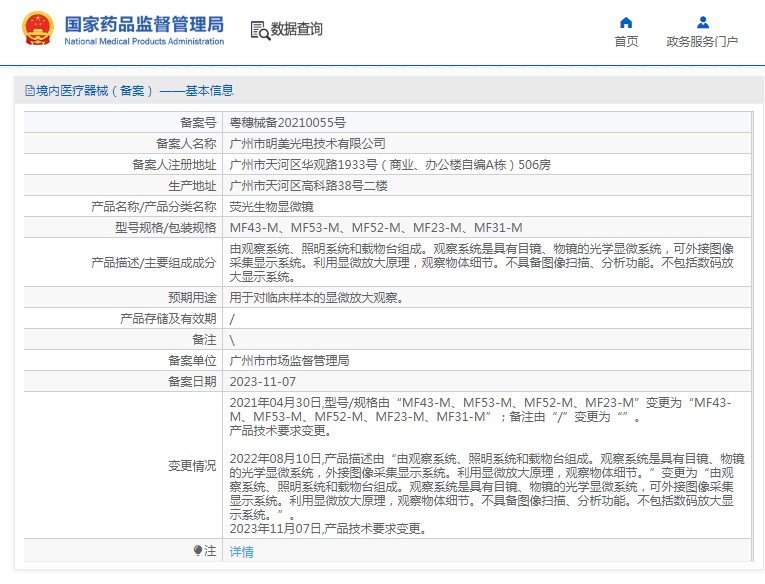Click the document icon before 境内医疗器械
The width and height of the screenshot is (765, 584).
29,91
